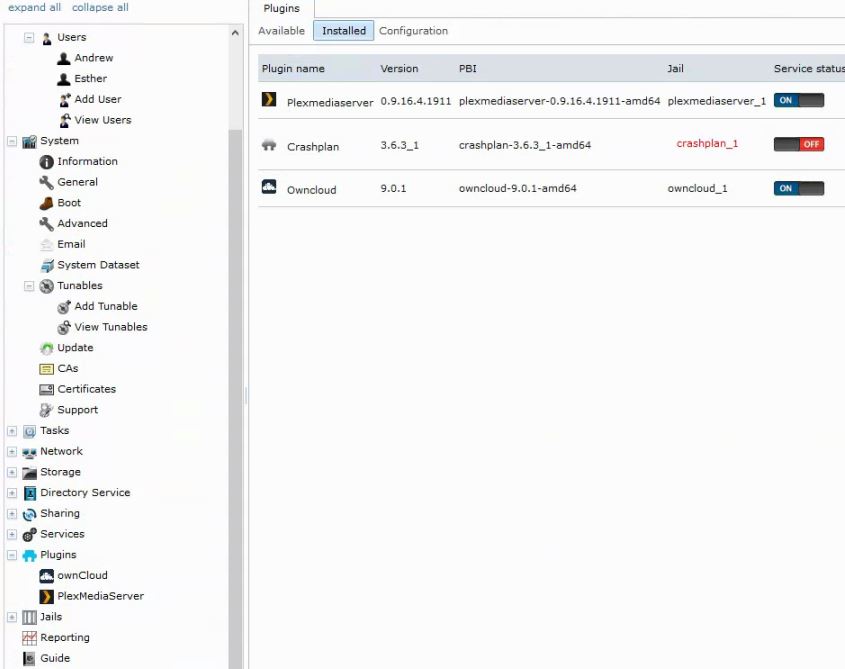The height and width of the screenshot is (669, 845).
Task: Expand the Services tree node
Action: point(12,534)
